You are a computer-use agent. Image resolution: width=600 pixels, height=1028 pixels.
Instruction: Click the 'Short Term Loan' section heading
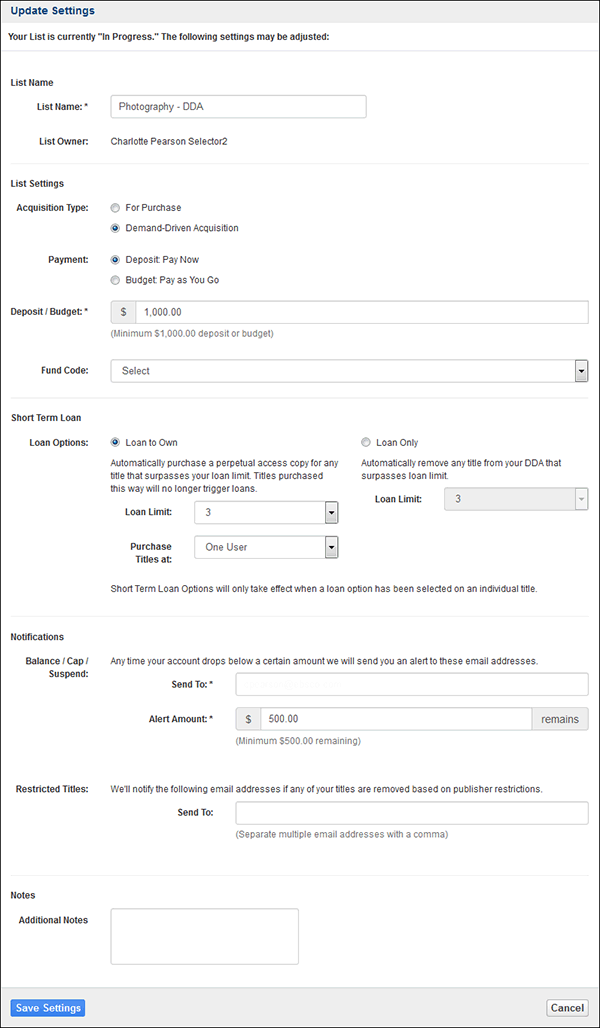click(46, 418)
